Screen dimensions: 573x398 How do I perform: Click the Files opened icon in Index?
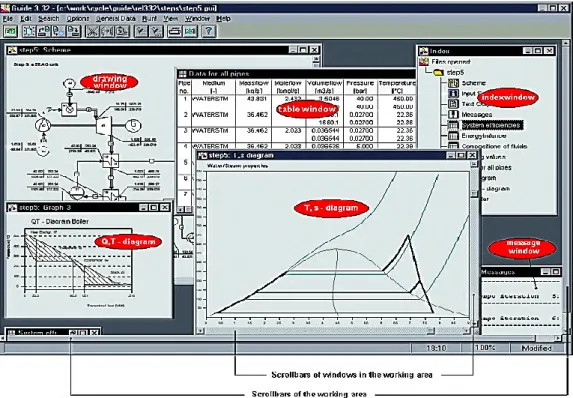point(424,62)
